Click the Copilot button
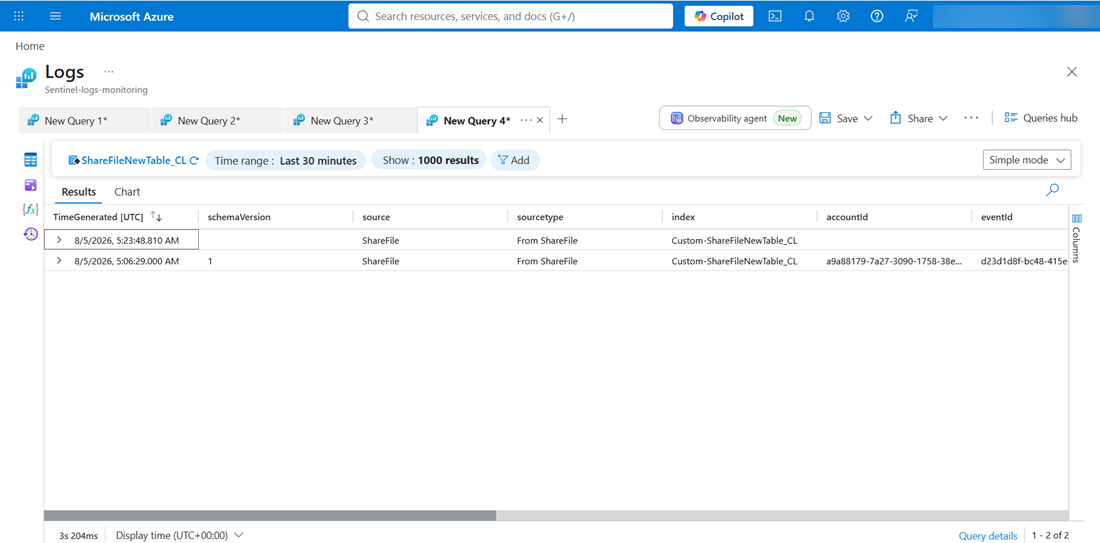 (x=719, y=16)
